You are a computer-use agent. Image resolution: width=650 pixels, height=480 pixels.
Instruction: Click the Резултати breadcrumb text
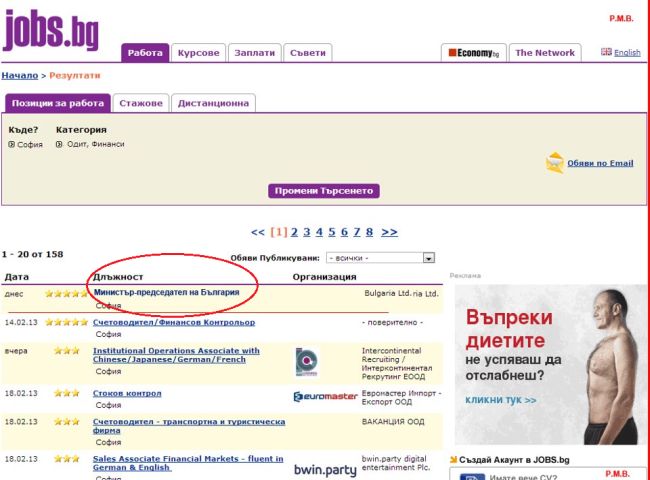(x=75, y=75)
